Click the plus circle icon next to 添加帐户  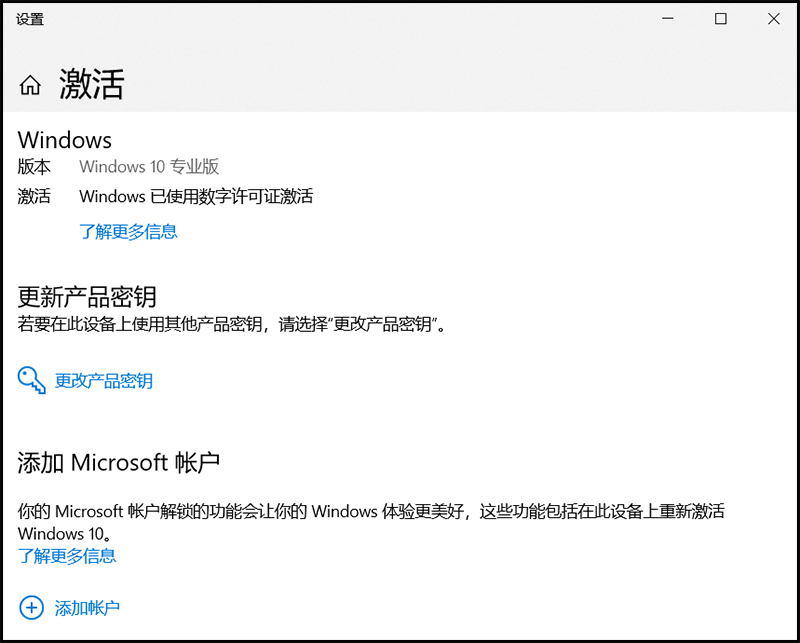point(31,607)
